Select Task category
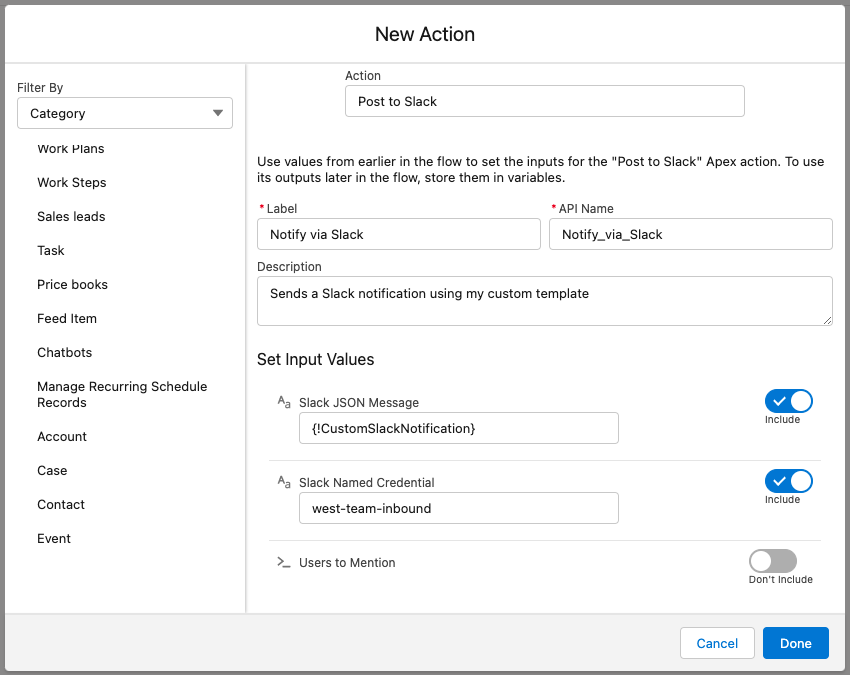The image size is (850, 675). (x=50, y=250)
